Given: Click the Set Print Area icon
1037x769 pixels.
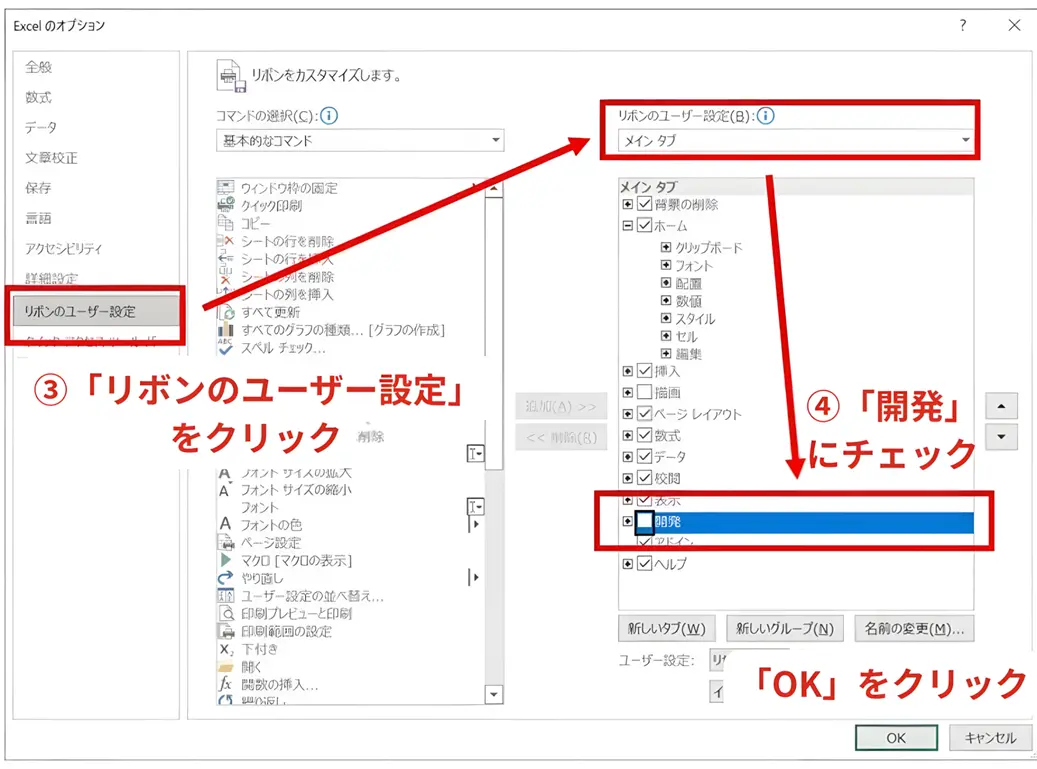Looking at the screenshot, I should click(x=226, y=631).
